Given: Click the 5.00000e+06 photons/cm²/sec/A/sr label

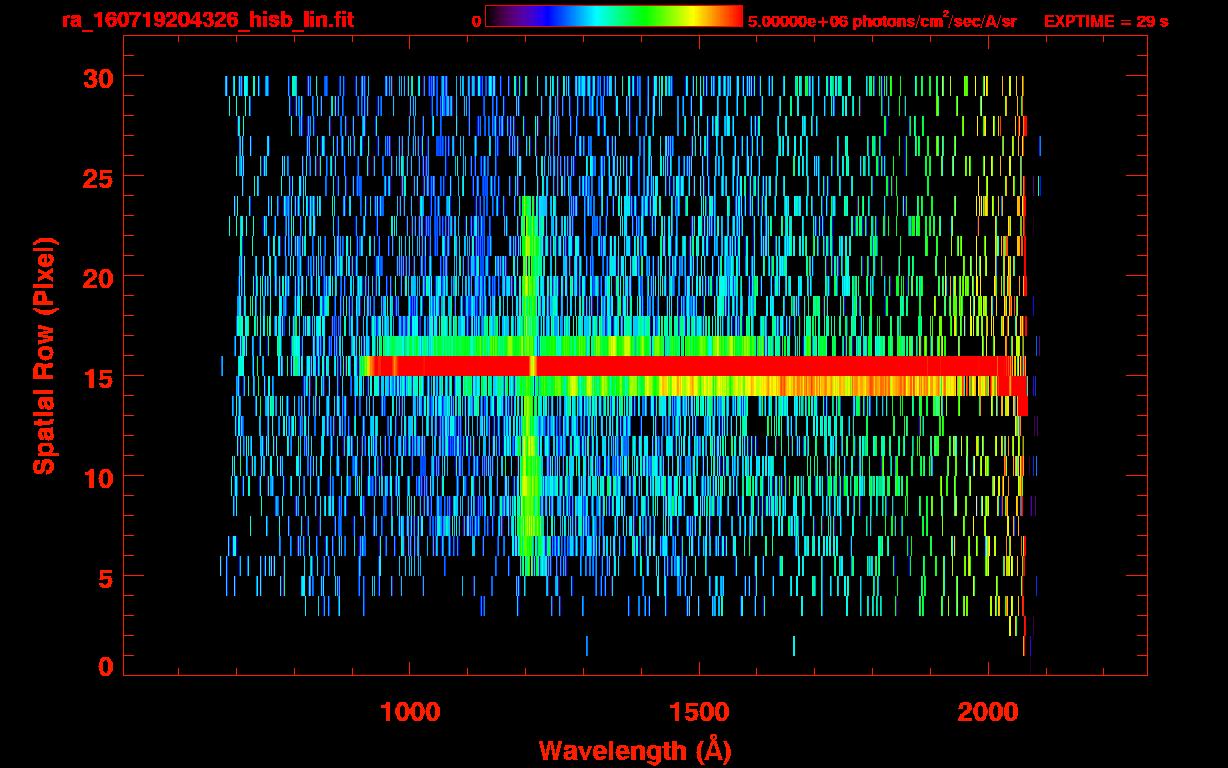Looking at the screenshot, I should coord(882,20).
